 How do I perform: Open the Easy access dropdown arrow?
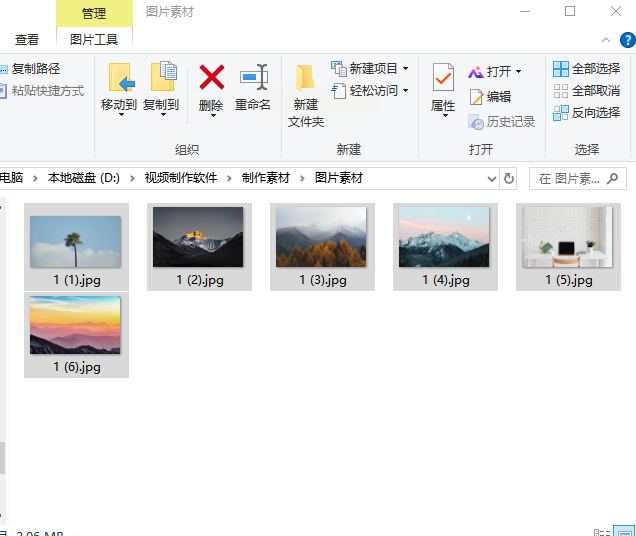click(x=405, y=90)
